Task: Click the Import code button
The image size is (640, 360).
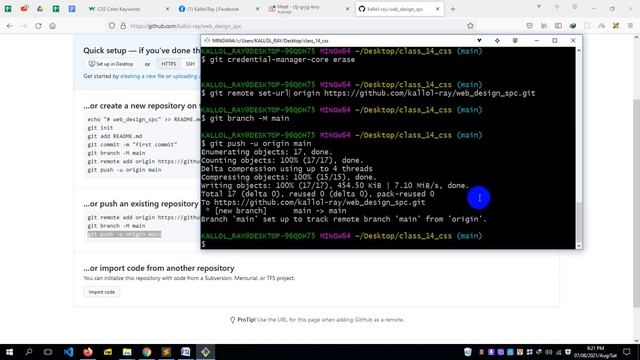Action: pyautogui.click(x=102, y=292)
